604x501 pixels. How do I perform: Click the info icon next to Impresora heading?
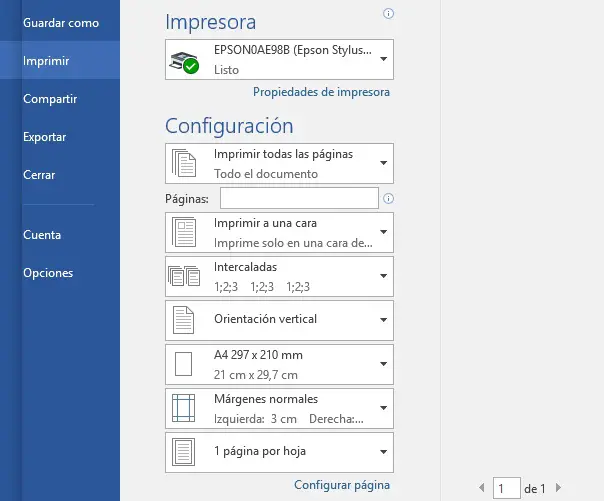388,13
